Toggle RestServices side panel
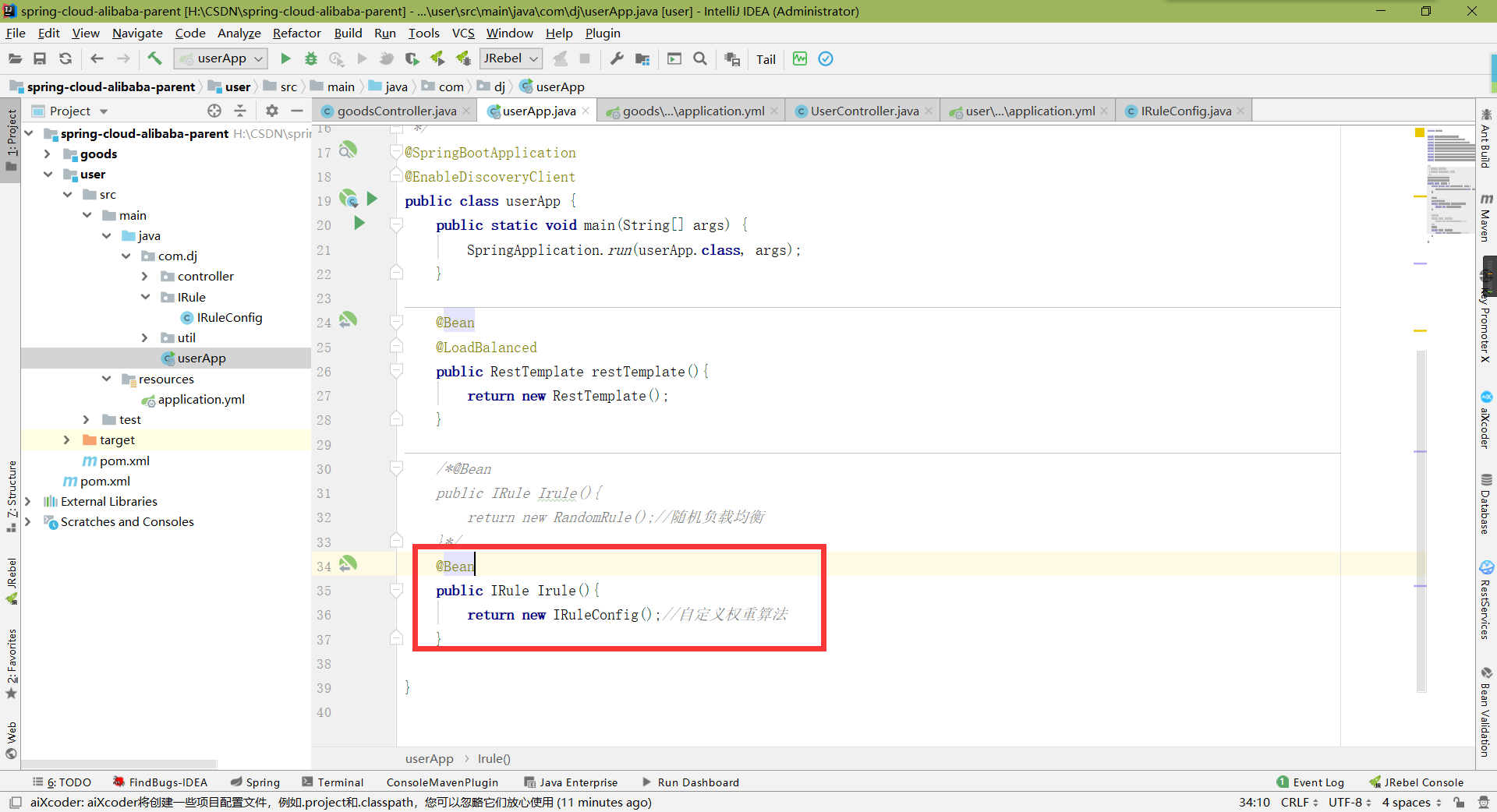 tap(1486, 600)
